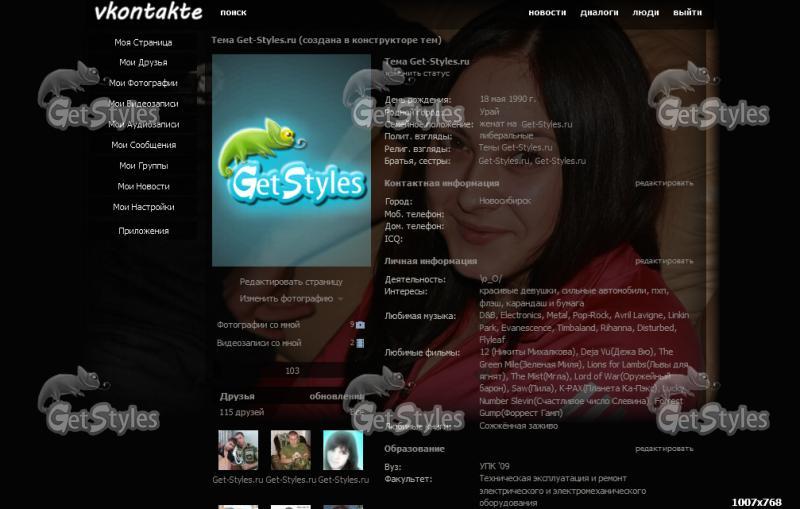800x509 pixels.
Task: Open Мои Фотографии in sidebar
Action: tap(143, 83)
